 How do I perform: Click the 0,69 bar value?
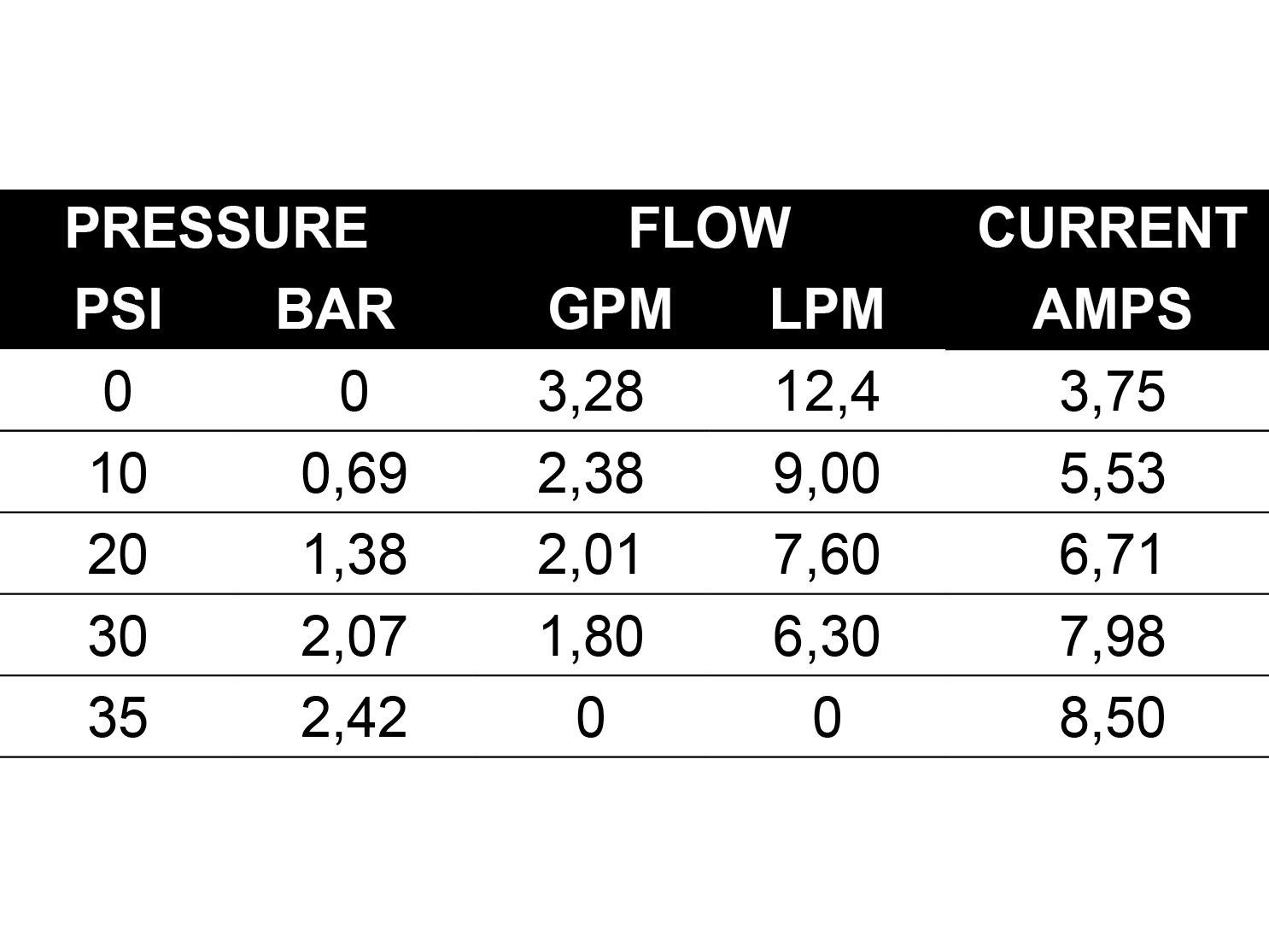pos(354,473)
